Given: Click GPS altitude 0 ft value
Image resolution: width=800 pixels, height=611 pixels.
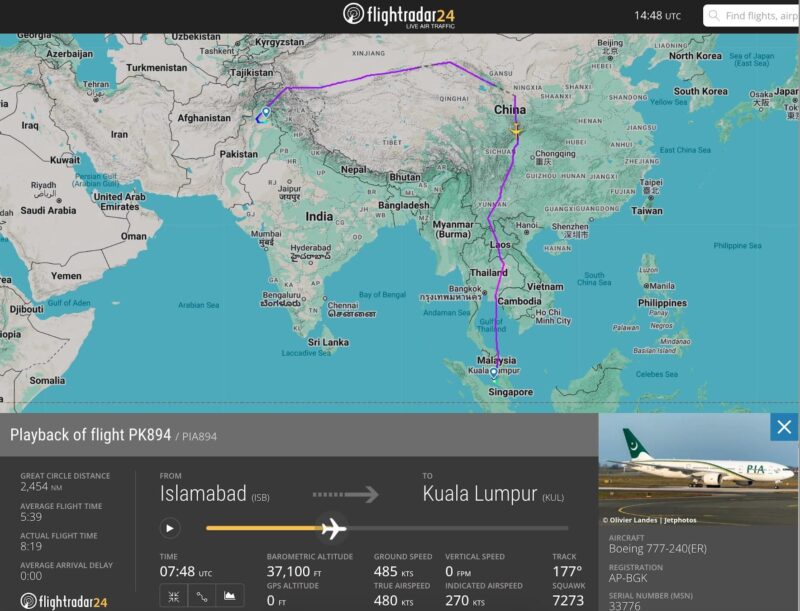Looking at the screenshot, I should pyautogui.click(x=277, y=600).
